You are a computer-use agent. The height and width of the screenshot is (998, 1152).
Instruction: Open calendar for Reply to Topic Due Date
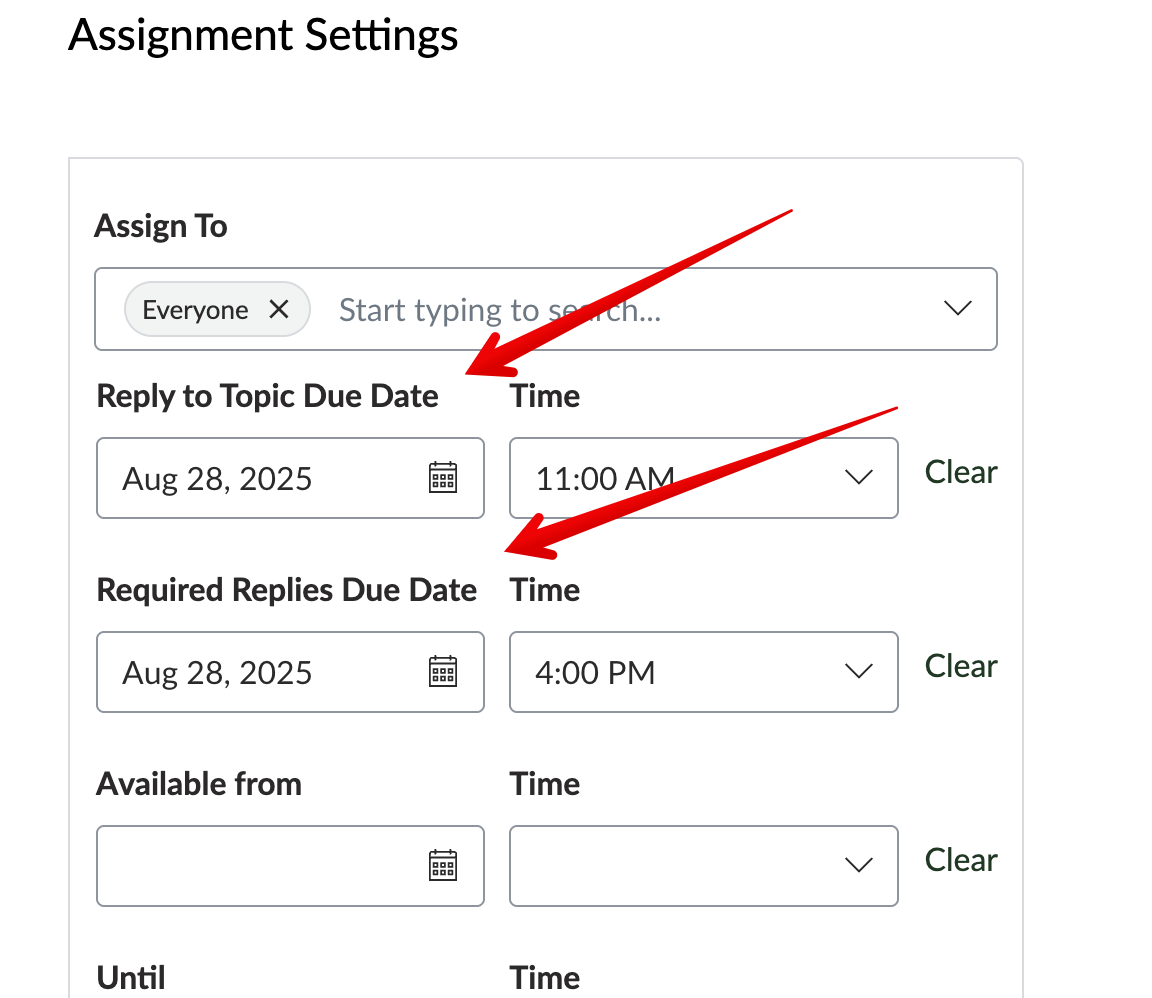point(443,478)
